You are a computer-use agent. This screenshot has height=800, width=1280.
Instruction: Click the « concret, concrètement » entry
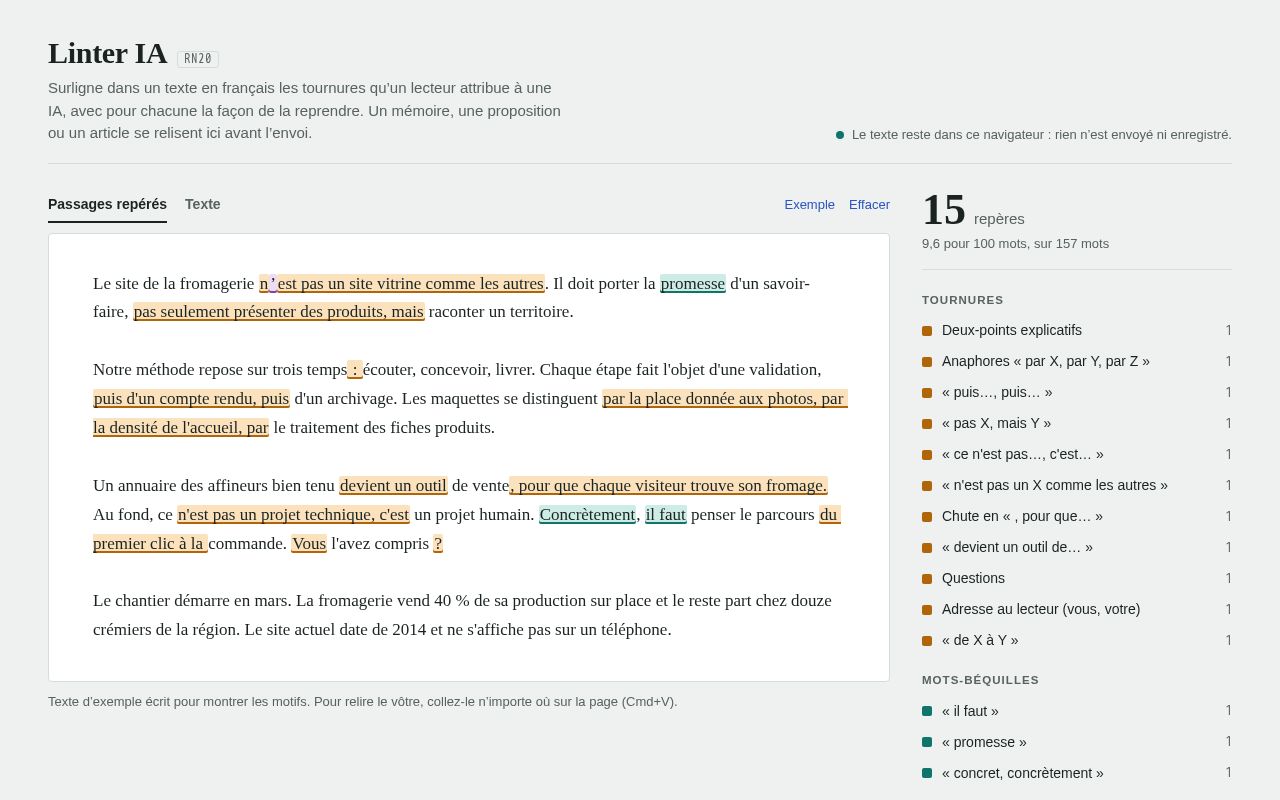[1077, 774]
